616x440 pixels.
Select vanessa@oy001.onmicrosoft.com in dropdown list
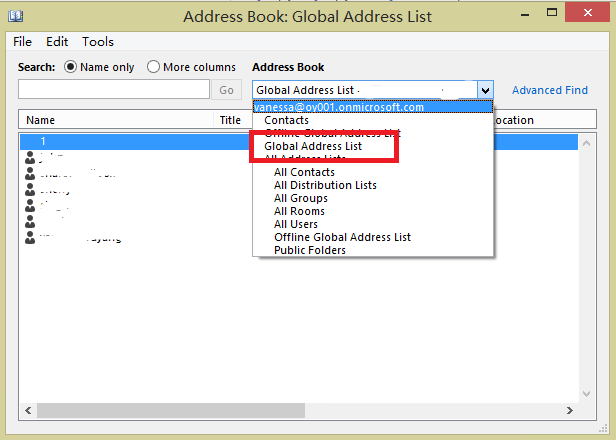point(372,107)
